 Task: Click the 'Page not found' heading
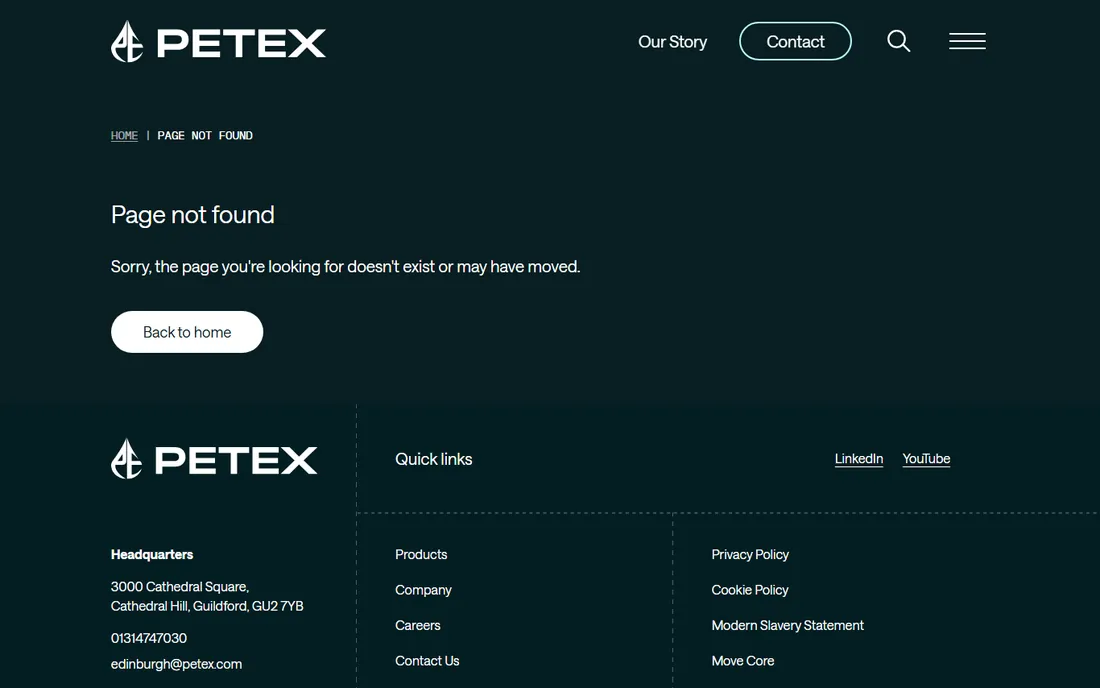(192, 215)
